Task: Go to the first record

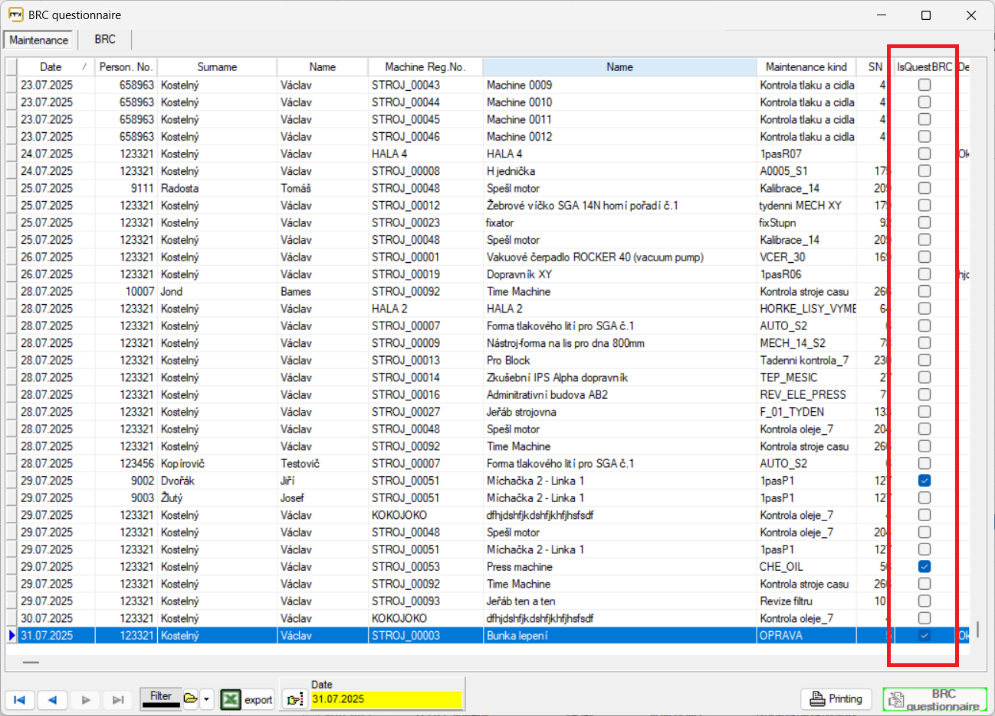Action: pos(20,699)
